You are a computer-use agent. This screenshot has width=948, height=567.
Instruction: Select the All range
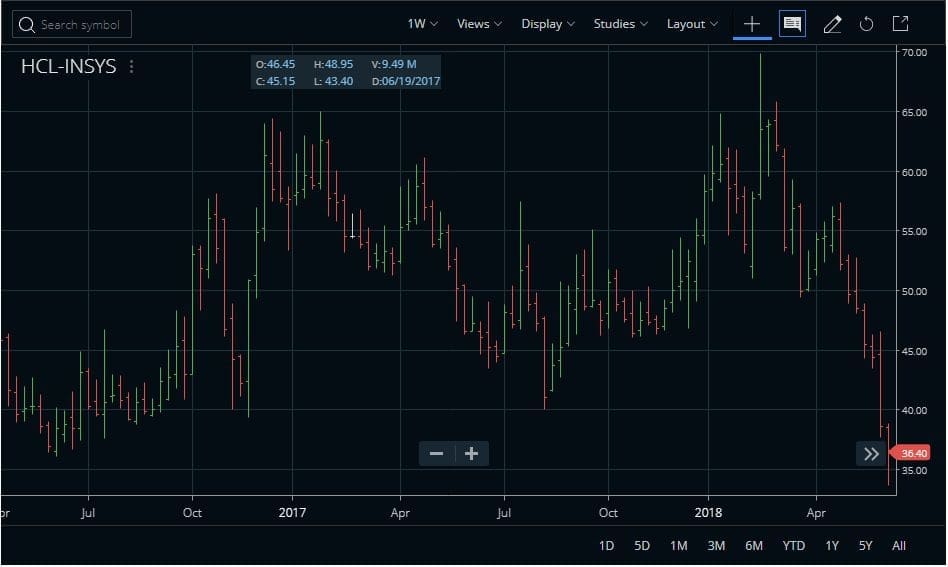pyautogui.click(x=899, y=546)
